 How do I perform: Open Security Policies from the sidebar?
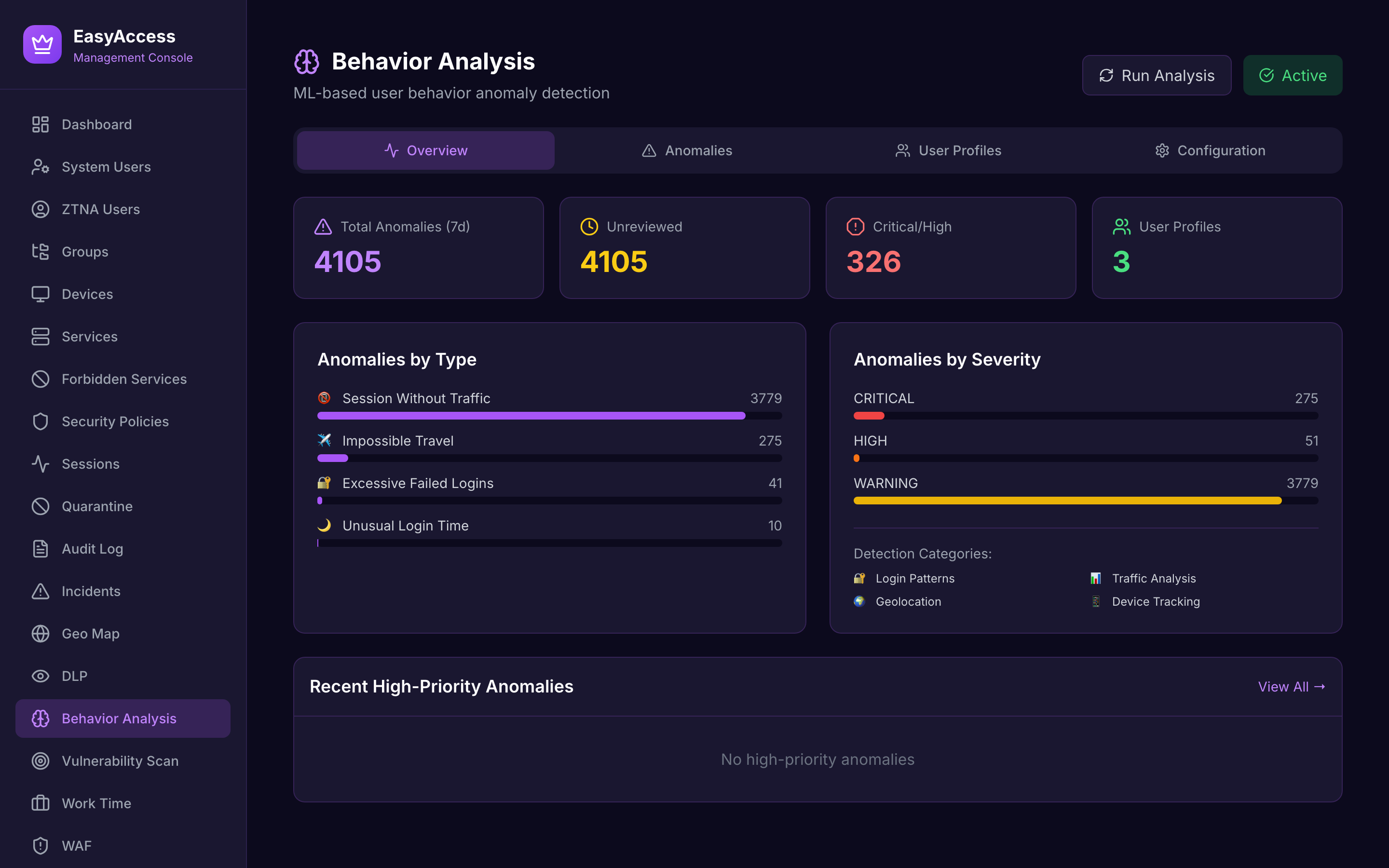coord(114,421)
